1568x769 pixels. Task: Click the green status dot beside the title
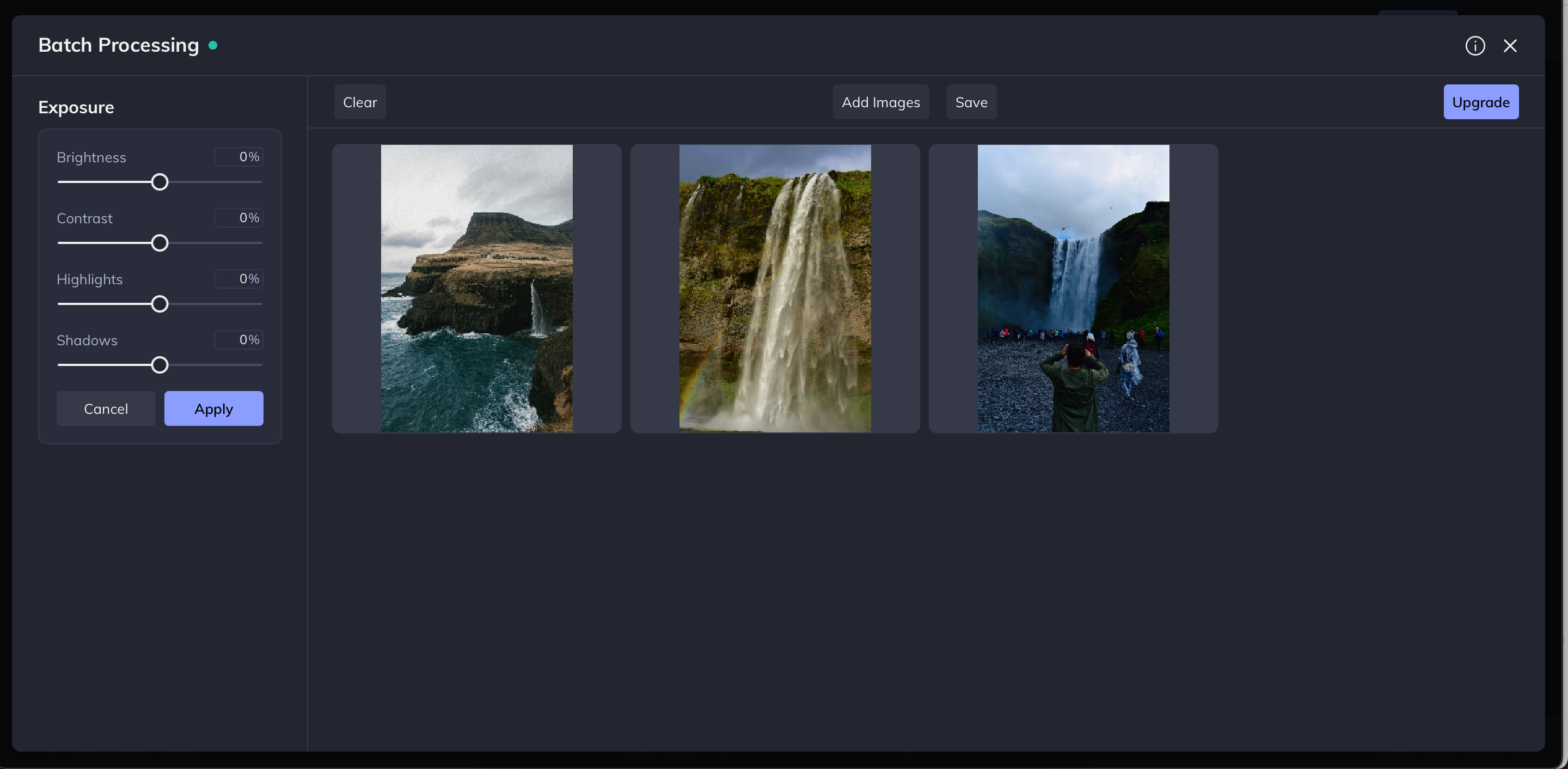[x=213, y=45]
